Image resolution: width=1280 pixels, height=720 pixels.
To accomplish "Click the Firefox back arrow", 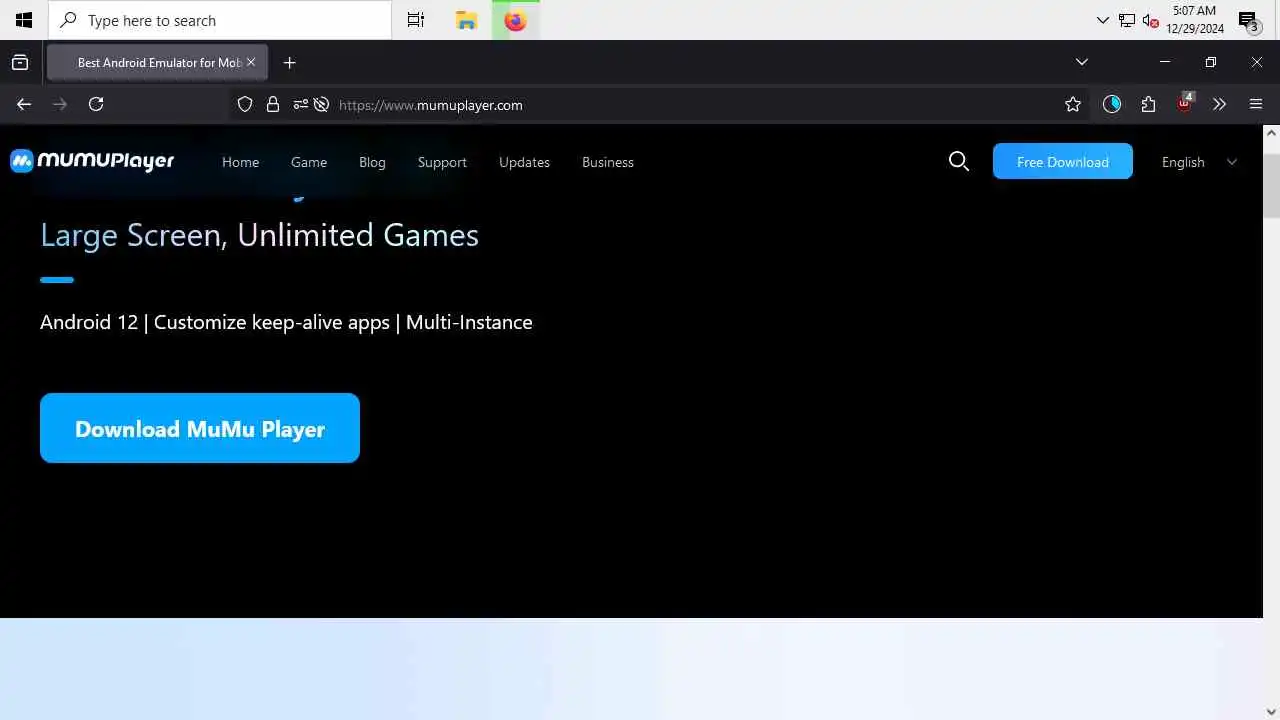I will point(24,104).
